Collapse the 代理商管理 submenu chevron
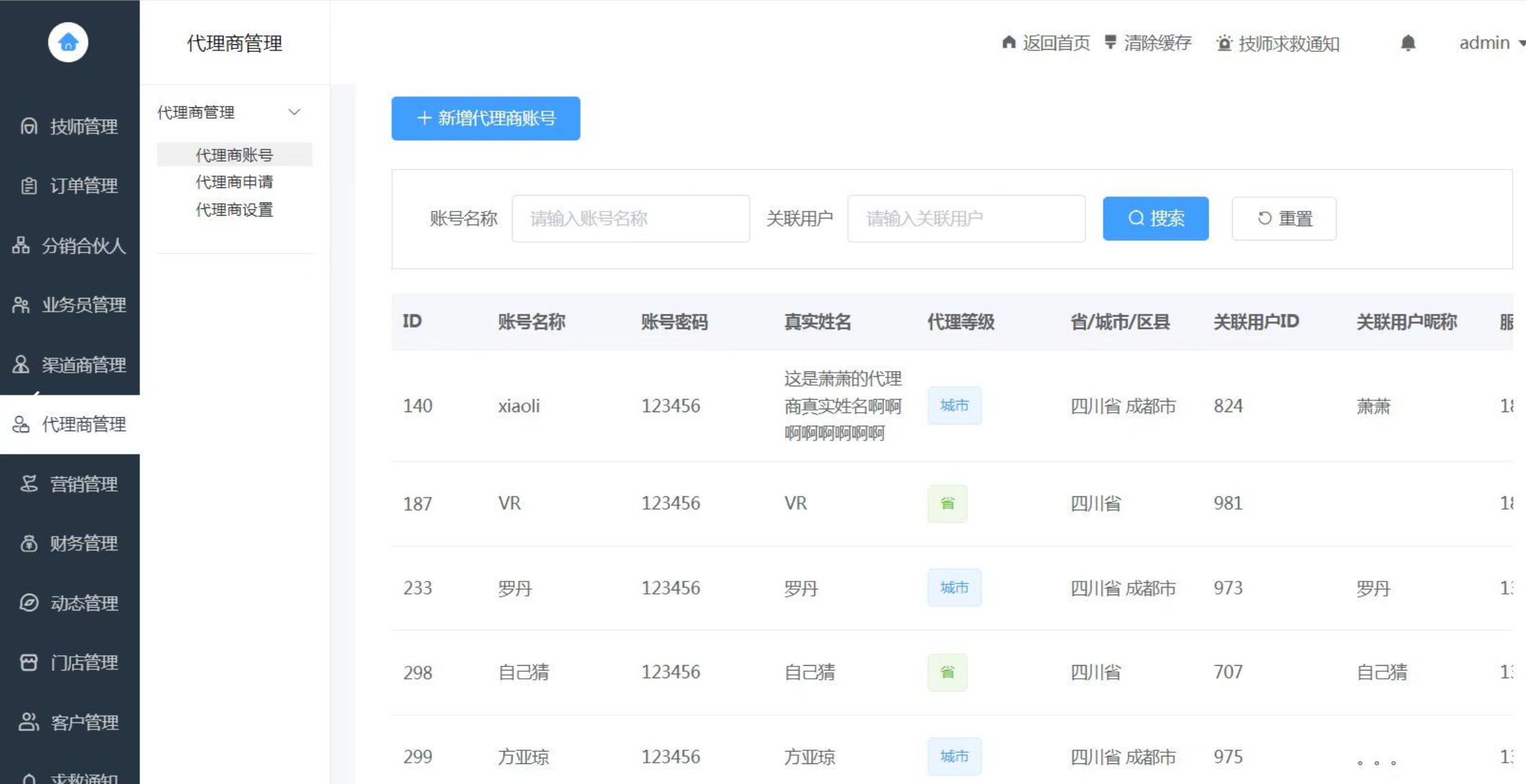1526x784 pixels. [x=294, y=112]
